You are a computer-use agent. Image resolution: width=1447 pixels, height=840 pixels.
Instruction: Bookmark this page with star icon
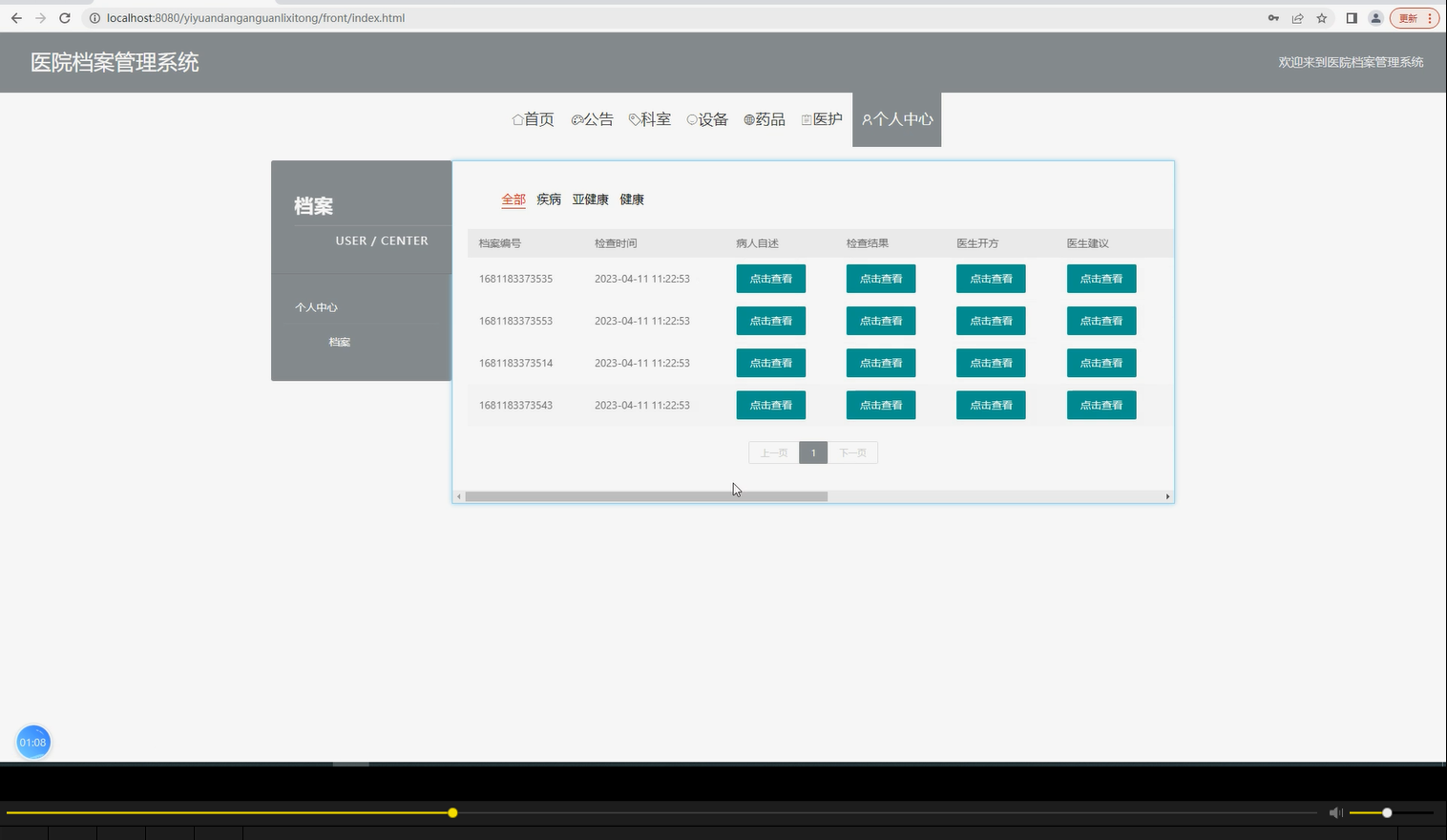pos(1322,18)
